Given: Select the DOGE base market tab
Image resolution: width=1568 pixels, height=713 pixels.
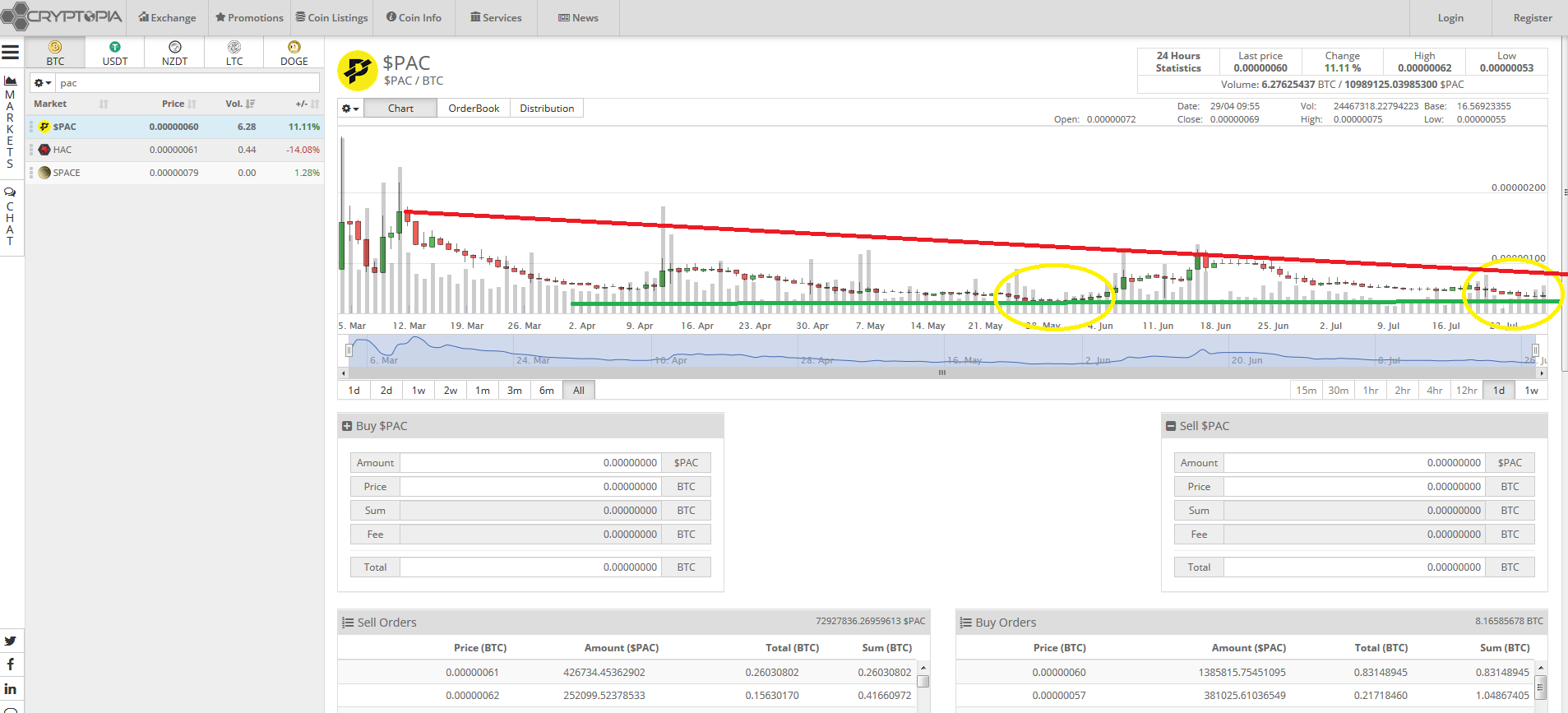Looking at the screenshot, I should click(294, 53).
